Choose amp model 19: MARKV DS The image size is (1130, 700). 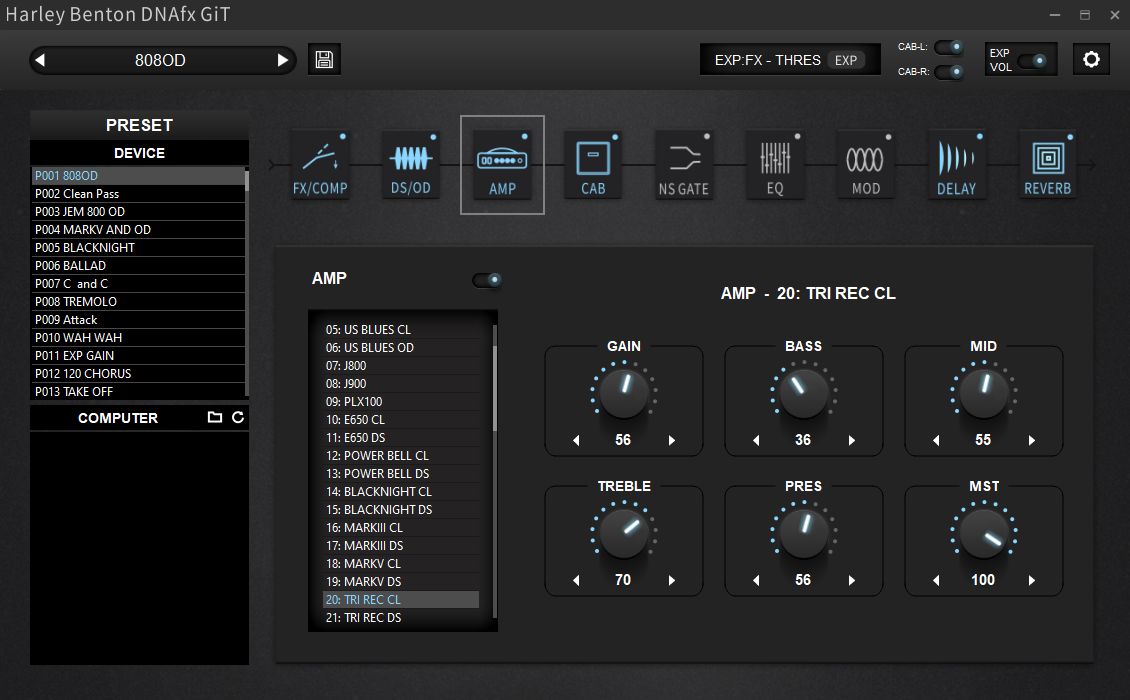click(x=401, y=582)
